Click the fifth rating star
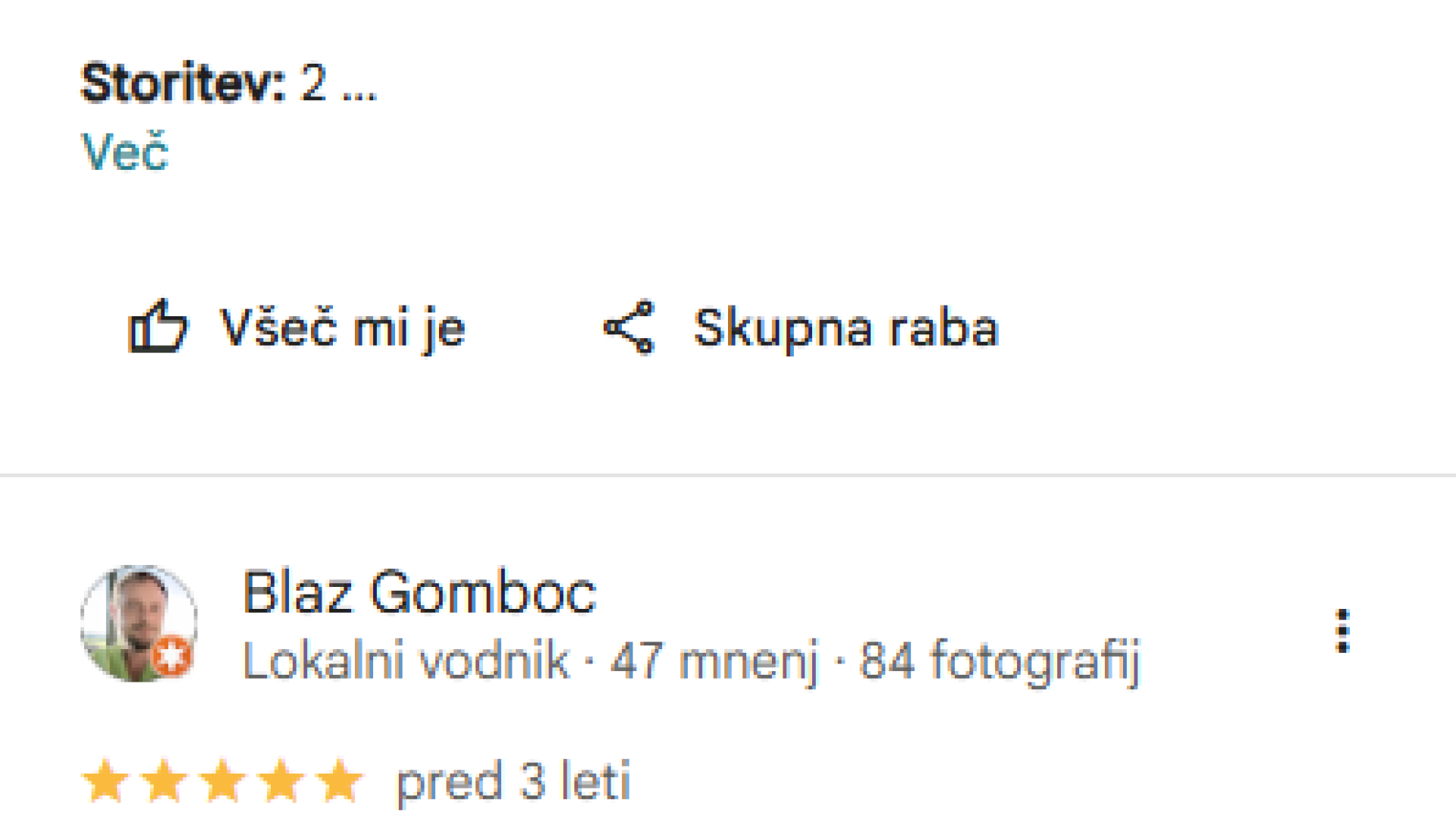The height and width of the screenshot is (819, 1456). pyautogui.click(x=340, y=781)
